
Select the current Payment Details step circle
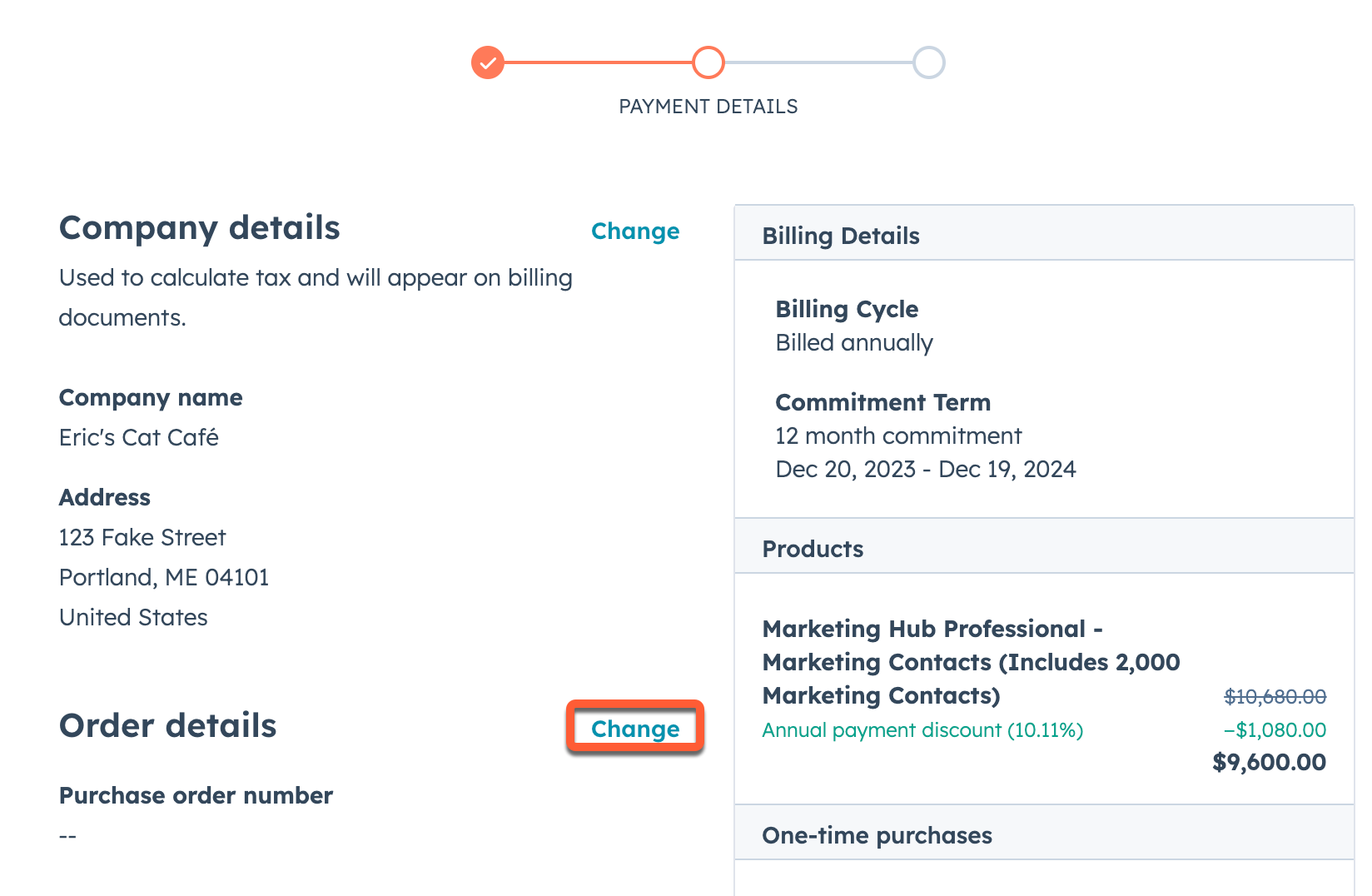coord(708,62)
